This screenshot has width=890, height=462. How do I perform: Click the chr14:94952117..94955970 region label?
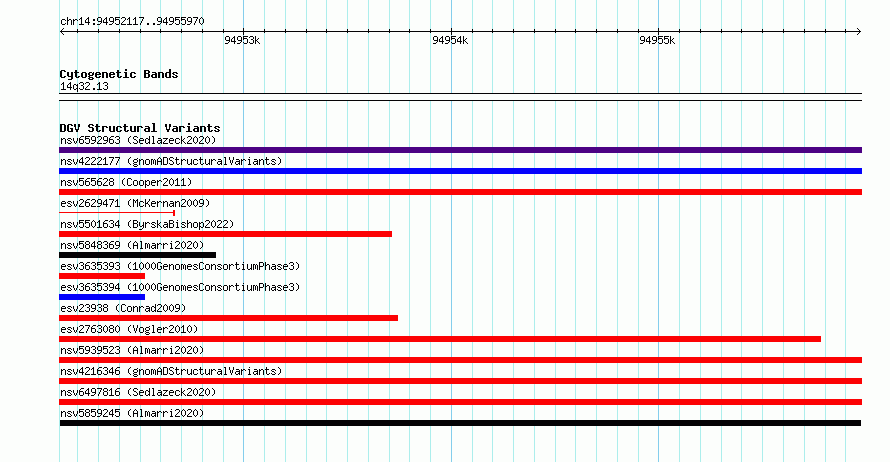pos(132,22)
